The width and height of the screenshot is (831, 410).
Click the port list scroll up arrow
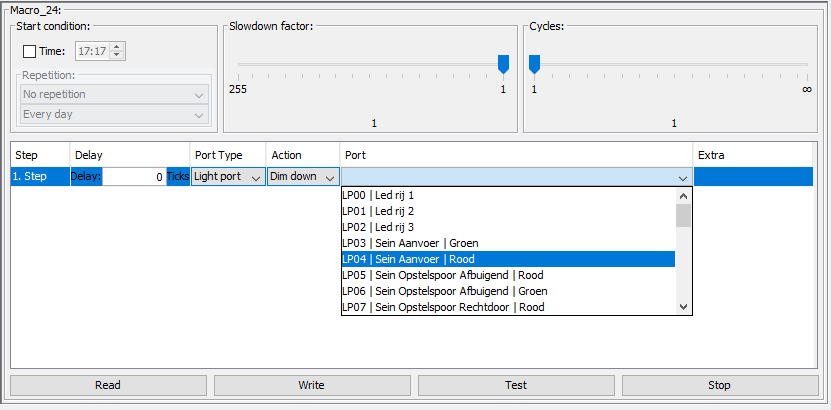tap(683, 196)
